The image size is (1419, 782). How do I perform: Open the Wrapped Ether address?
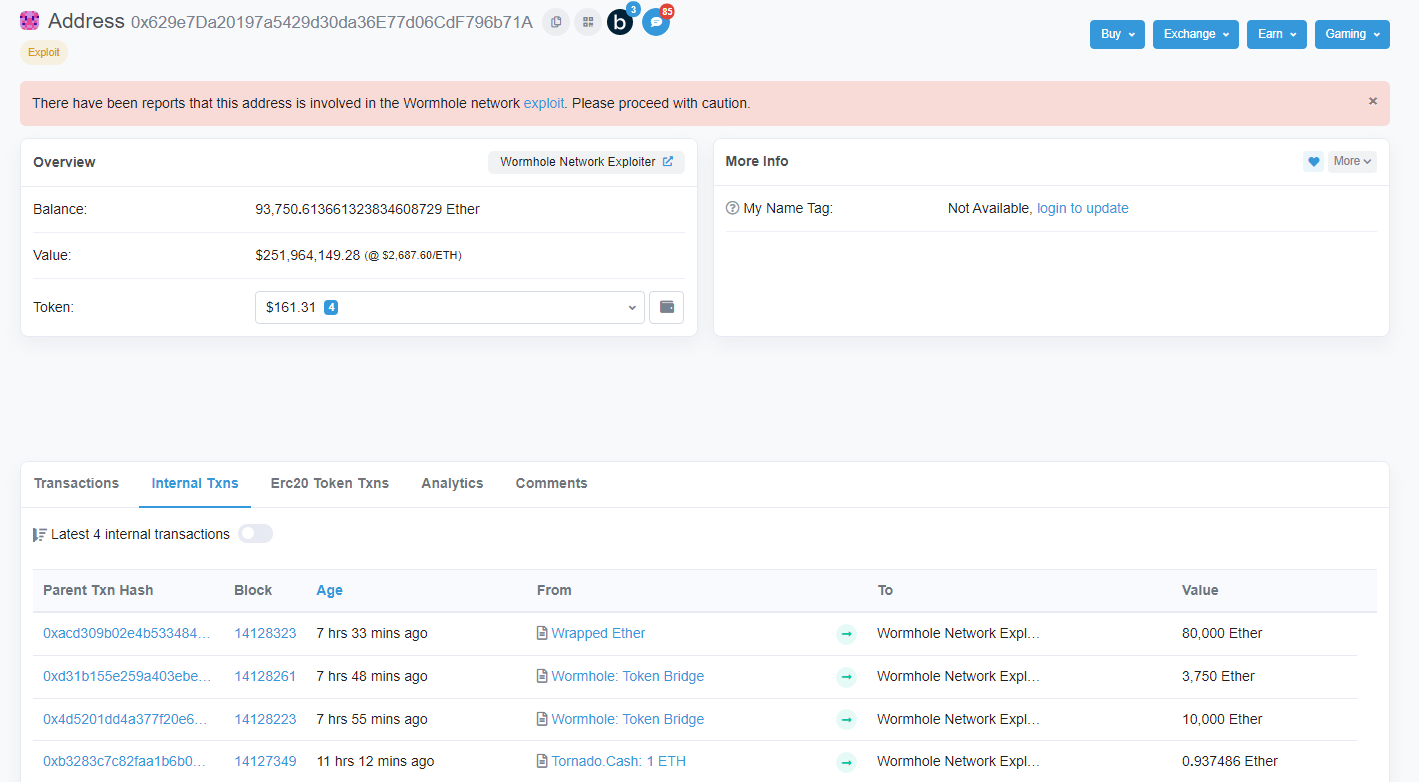[x=598, y=633]
